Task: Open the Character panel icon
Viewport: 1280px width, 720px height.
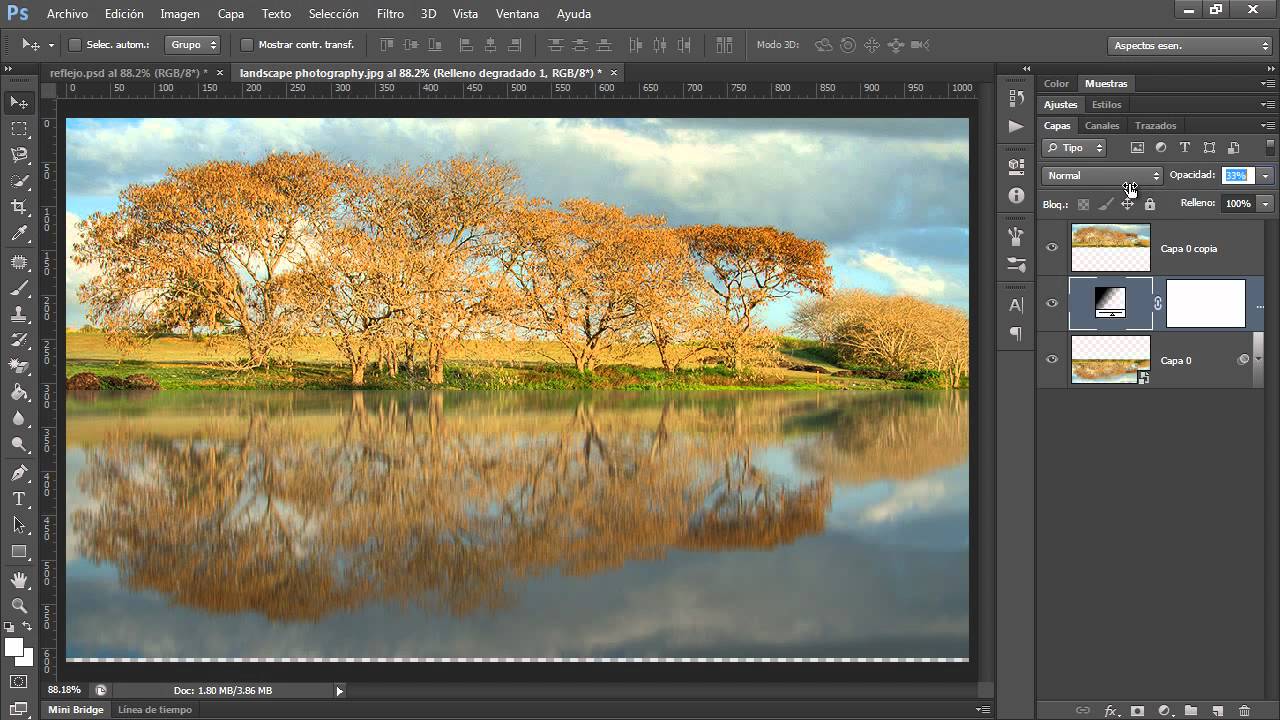Action: coord(1016,305)
